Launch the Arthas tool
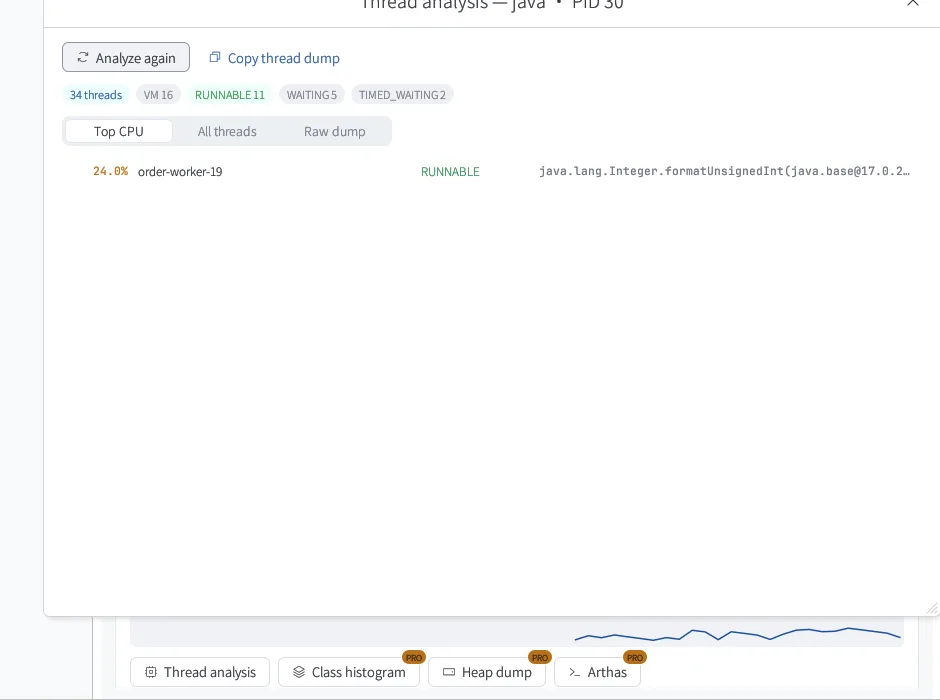 597,672
